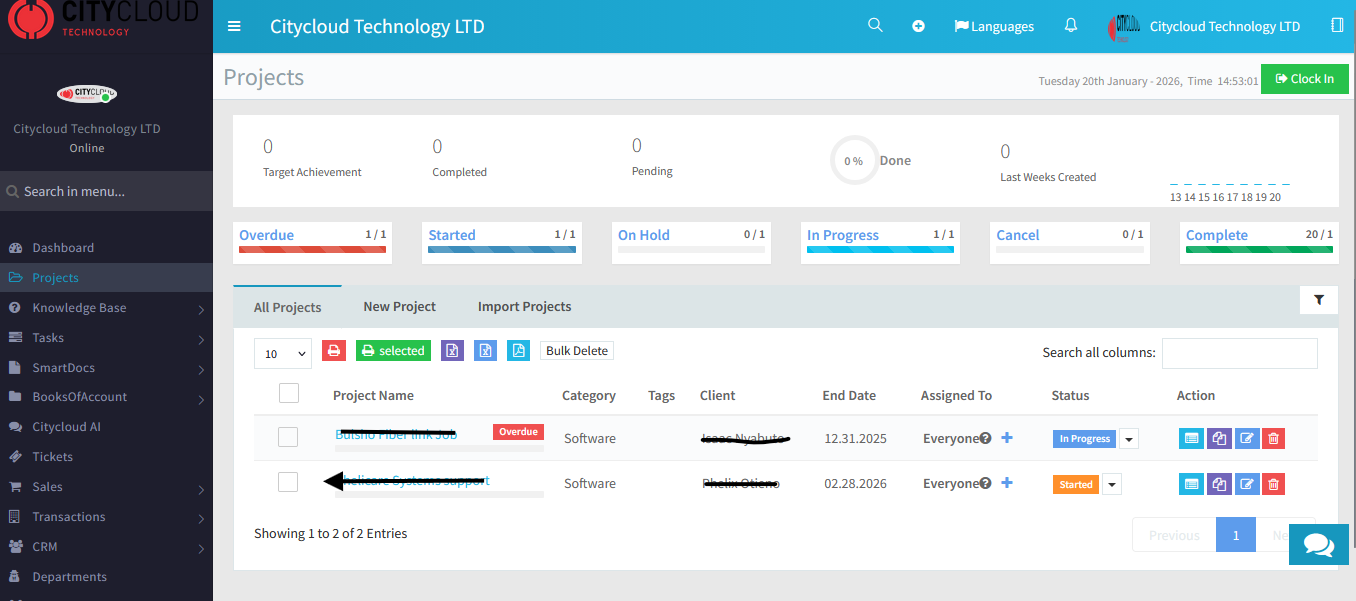Click the quick-add plus icon in header
Viewport: 1356px width, 601px height.
(x=918, y=26)
